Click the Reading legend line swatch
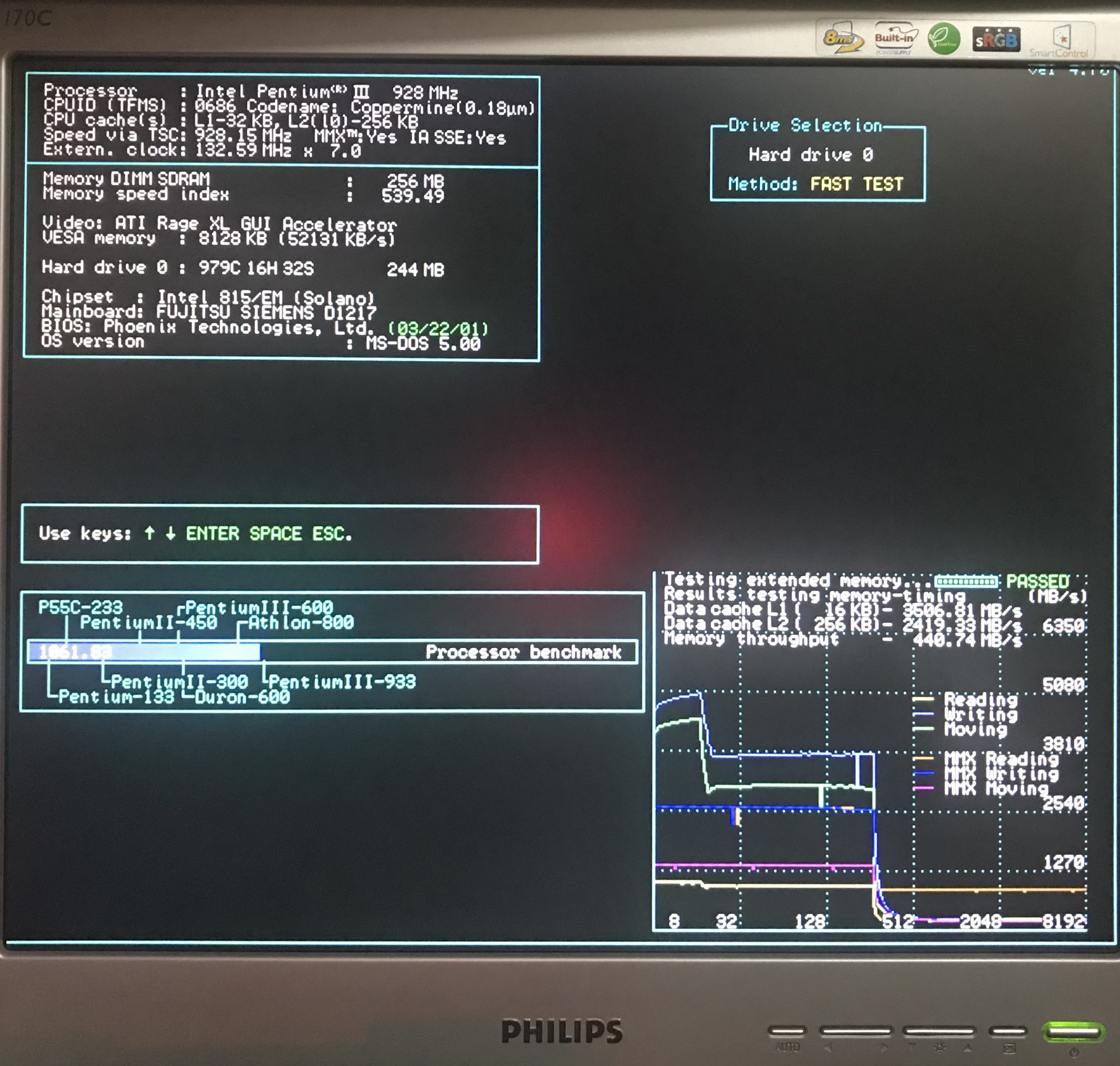Image resolution: width=1120 pixels, height=1066 pixels. coord(923,699)
